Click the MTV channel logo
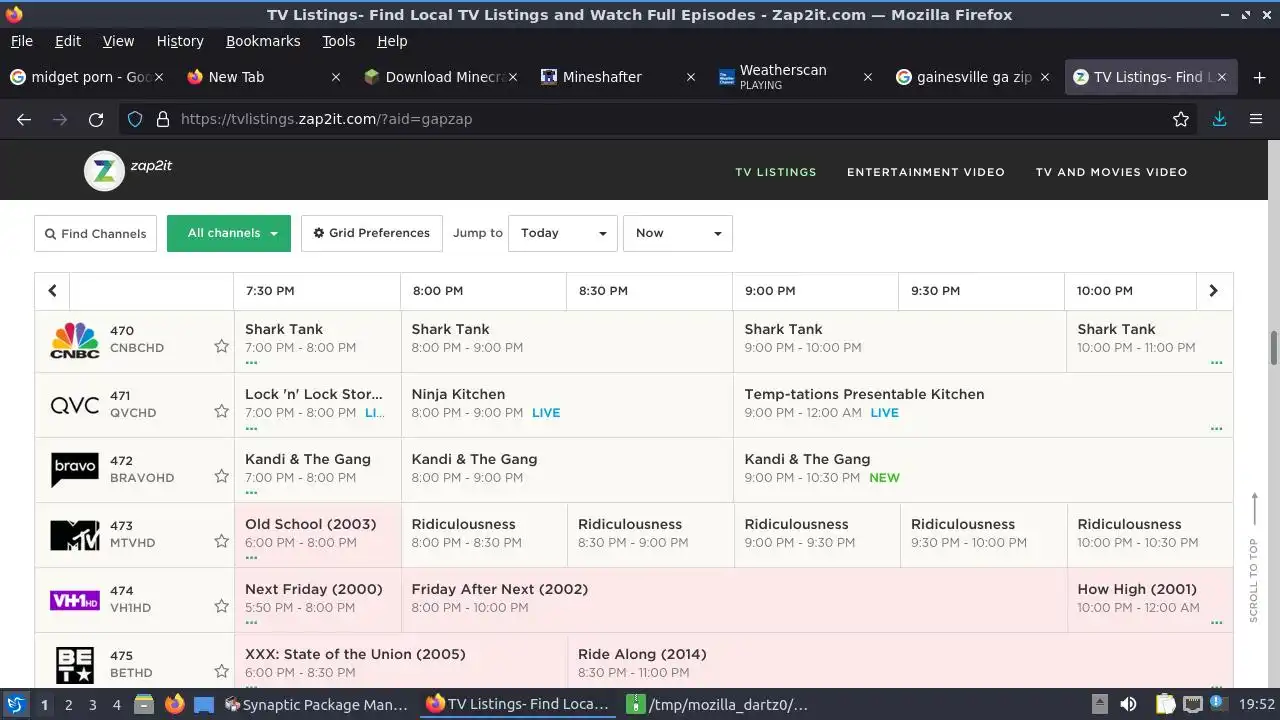 pos(75,535)
